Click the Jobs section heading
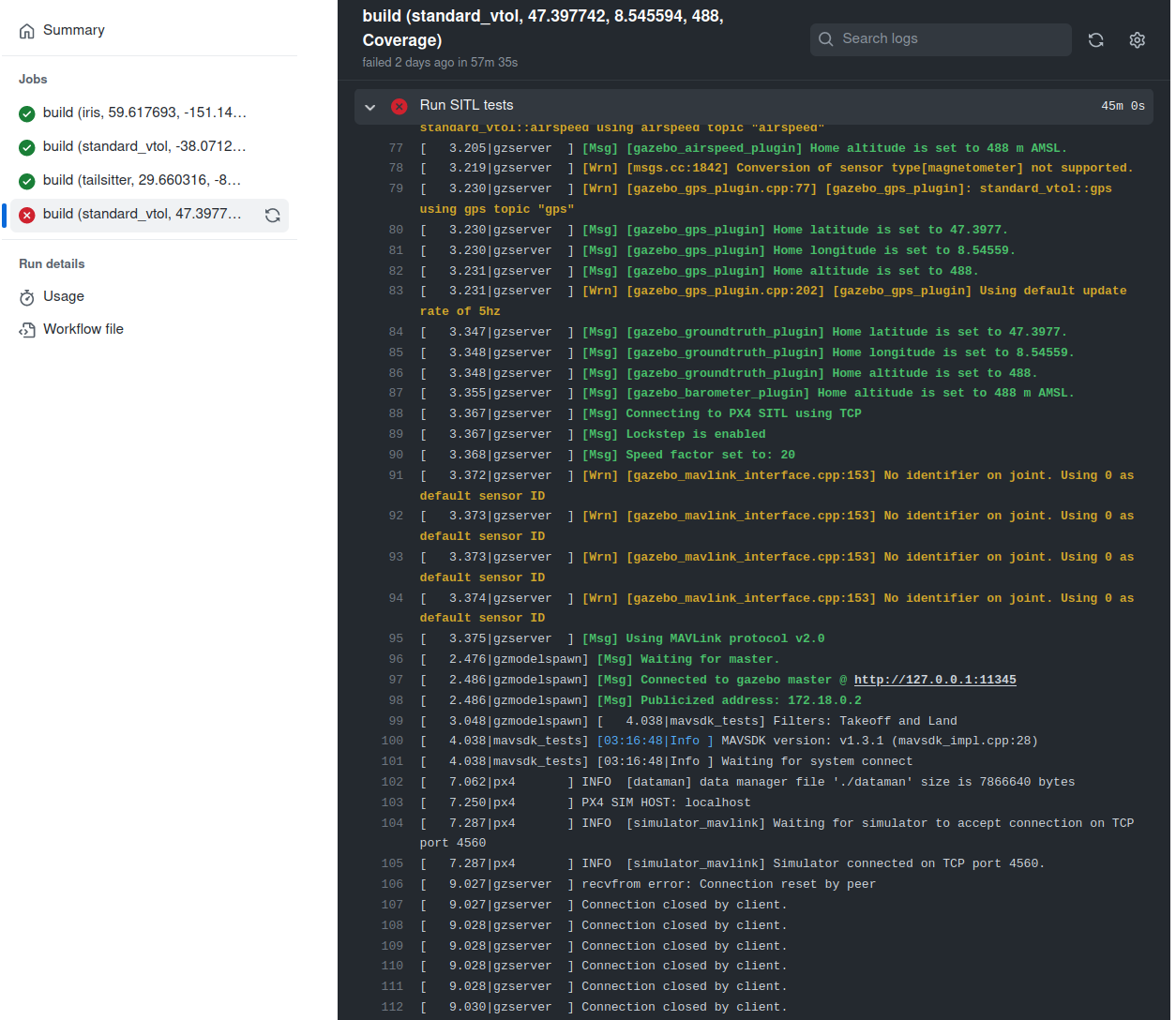This screenshot has height=1020, width=1176. click(33, 79)
